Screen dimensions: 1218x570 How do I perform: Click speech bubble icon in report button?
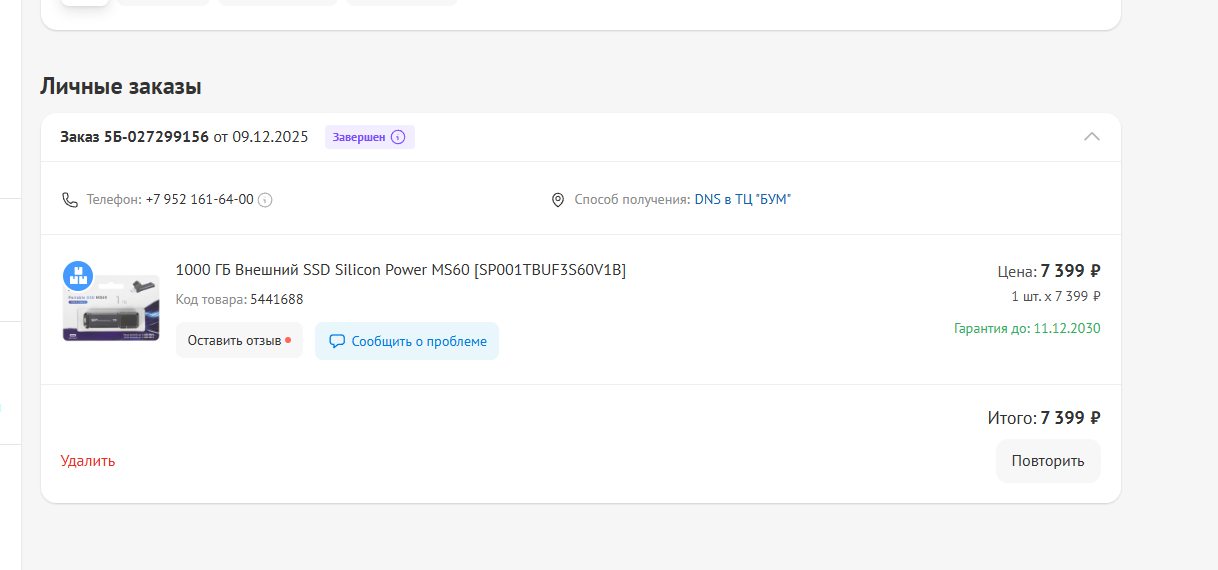[x=337, y=341]
